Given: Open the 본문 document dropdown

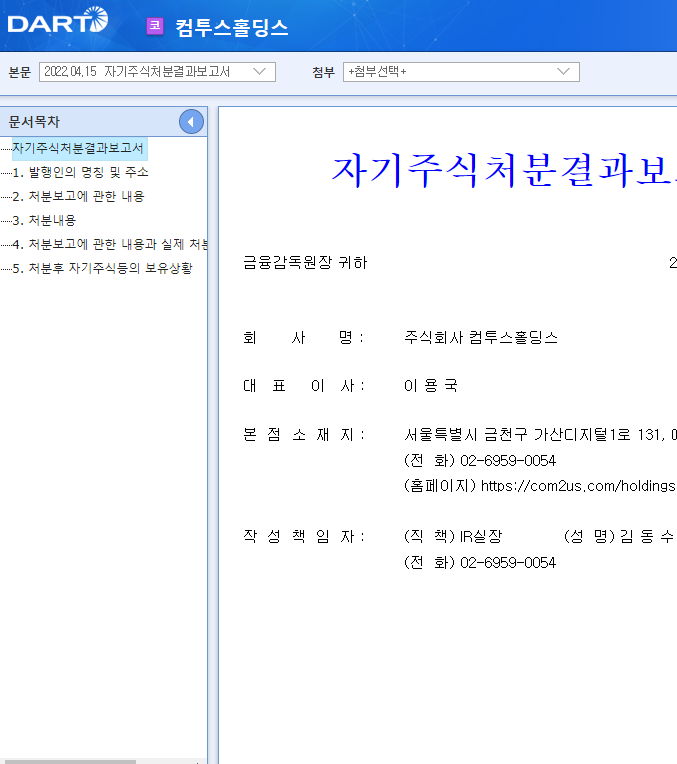Looking at the screenshot, I should click(157, 72).
